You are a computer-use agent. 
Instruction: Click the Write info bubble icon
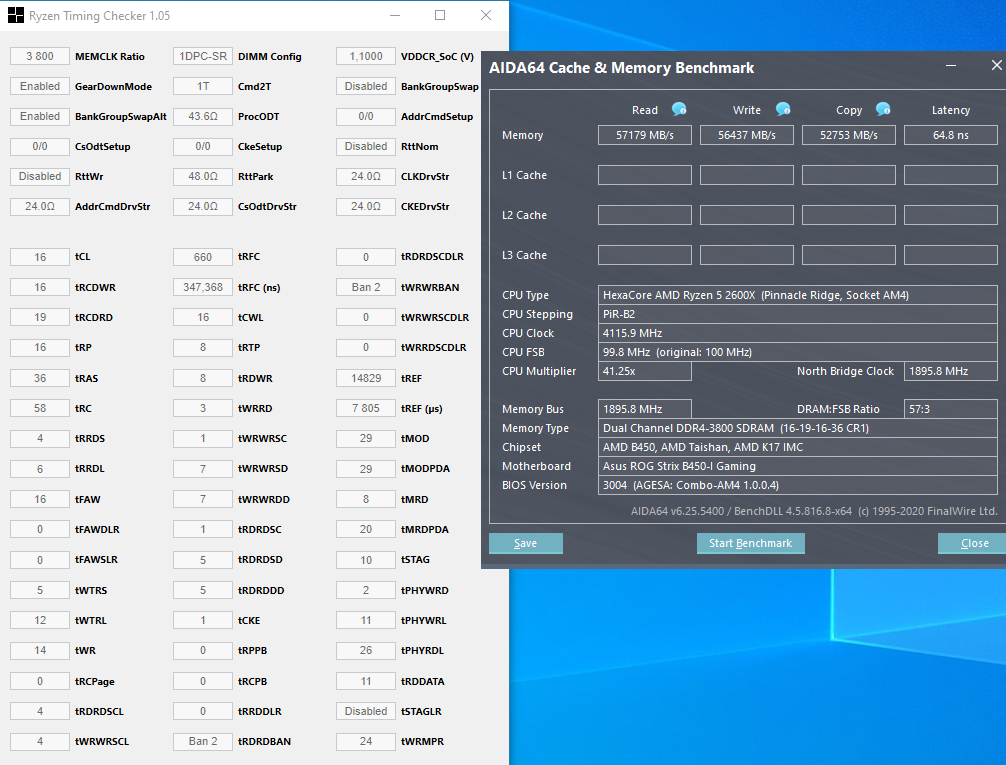pyautogui.click(x=783, y=109)
